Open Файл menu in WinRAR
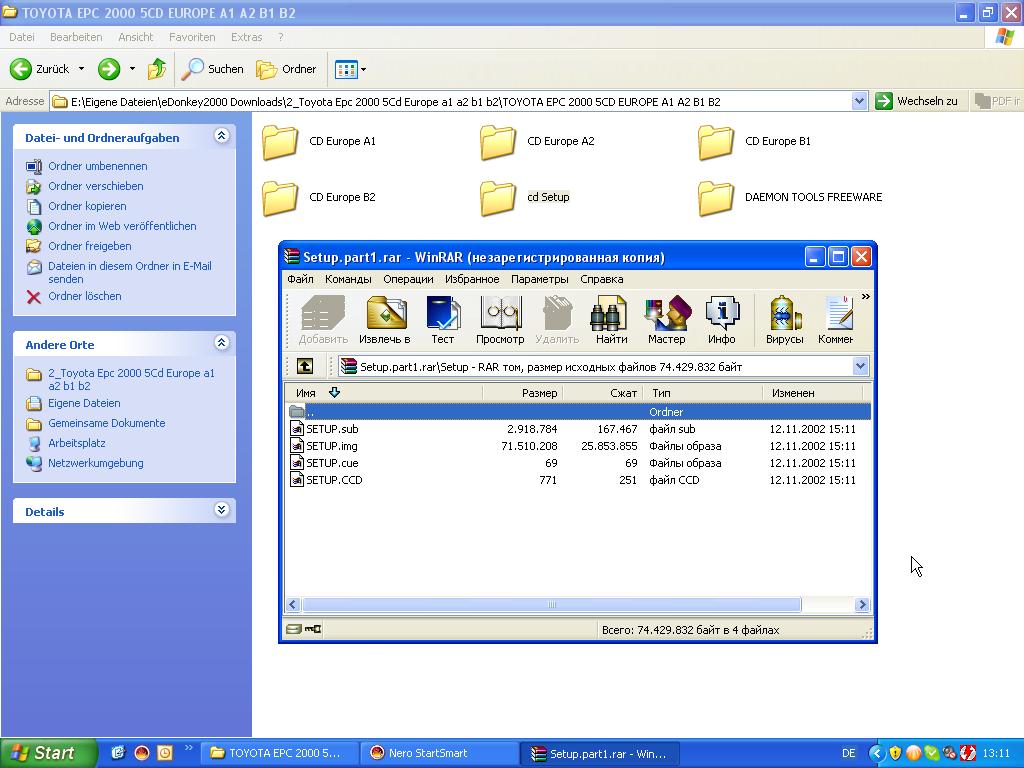Viewport: 1024px width, 768px height. 300,279
